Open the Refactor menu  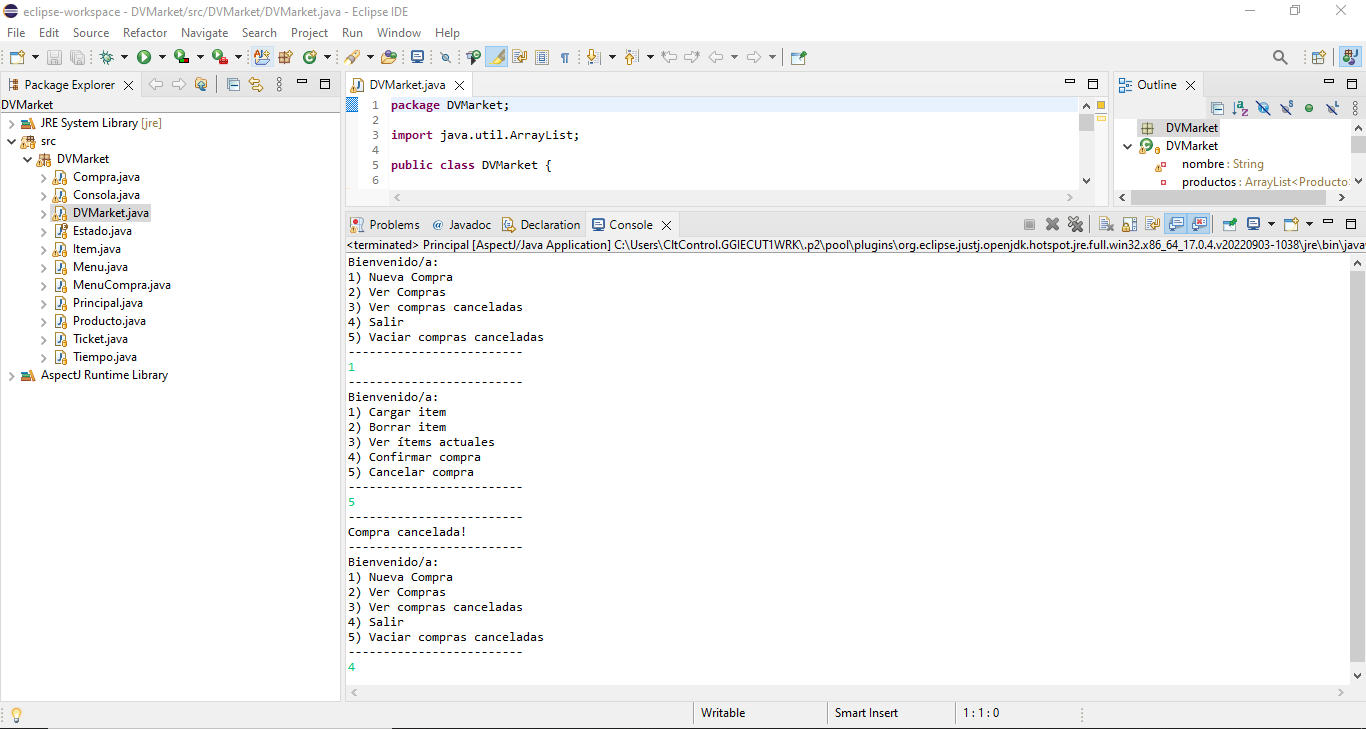(145, 32)
